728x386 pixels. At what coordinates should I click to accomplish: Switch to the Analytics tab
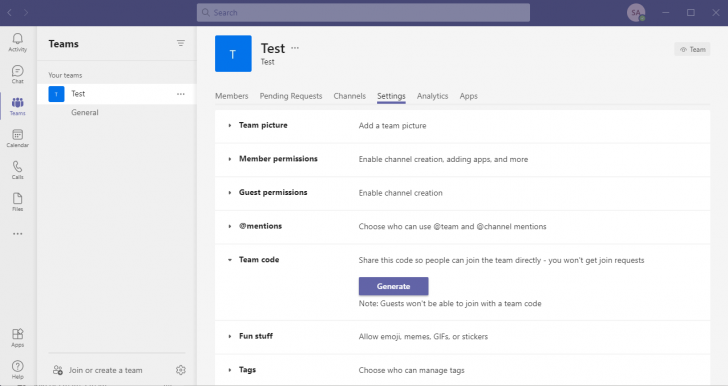432,96
